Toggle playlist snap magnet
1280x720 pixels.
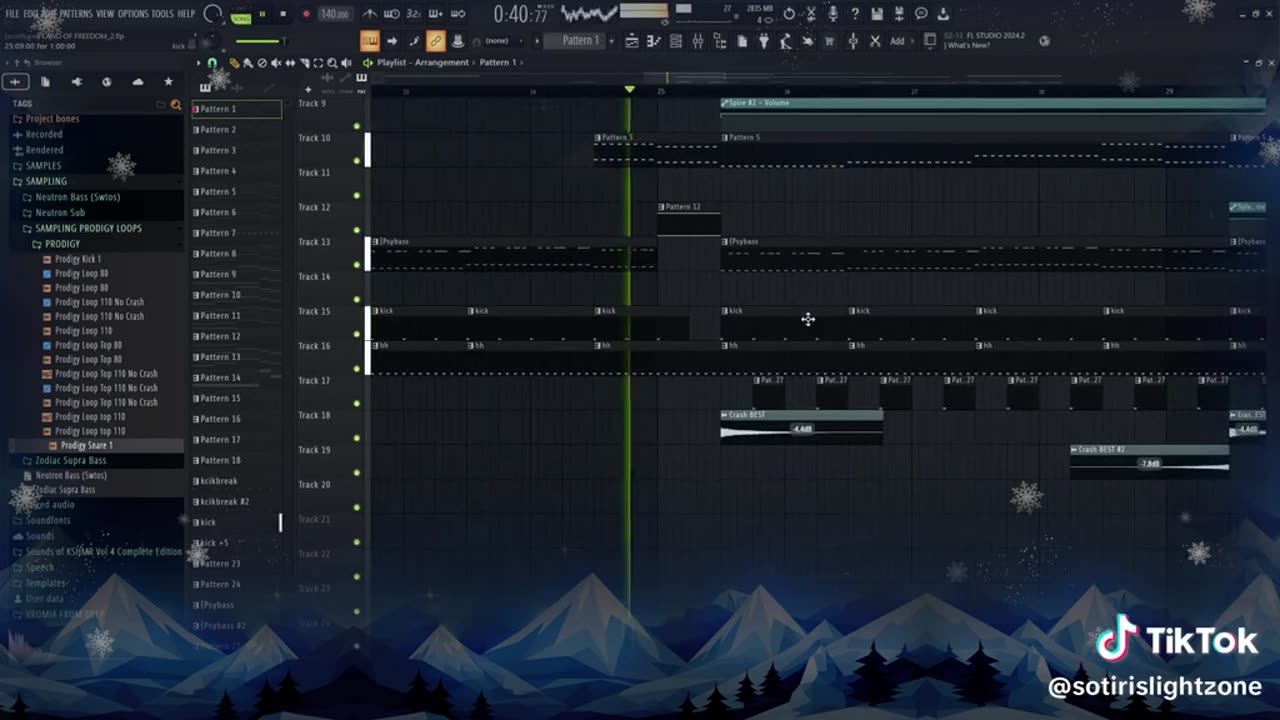[212, 62]
